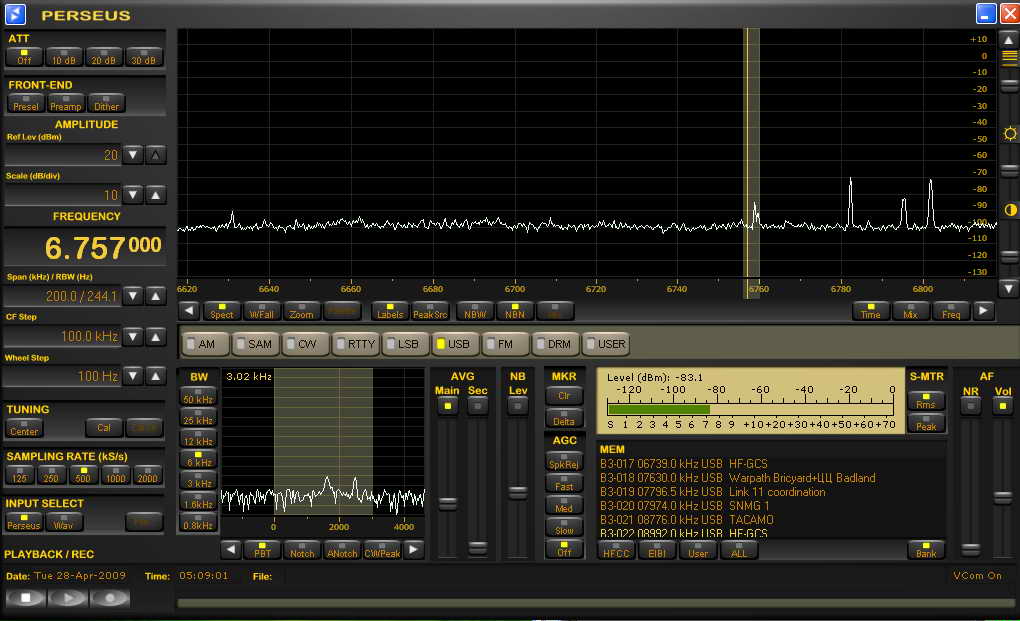This screenshot has height=621, width=1020.
Task: Click the left arrow beside PBT
Action: tap(231, 549)
